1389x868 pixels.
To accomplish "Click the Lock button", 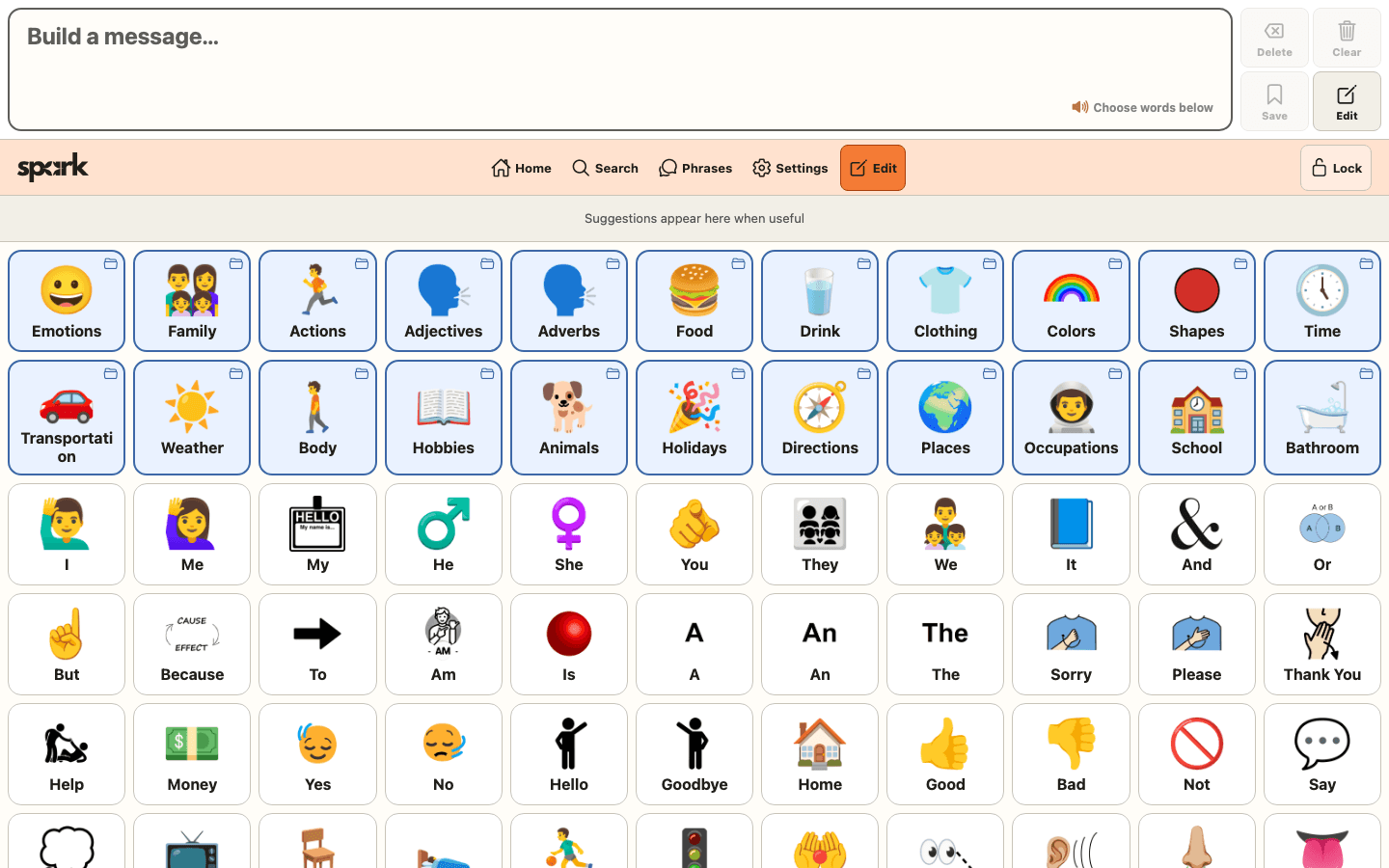I will pyautogui.click(x=1336, y=168).
